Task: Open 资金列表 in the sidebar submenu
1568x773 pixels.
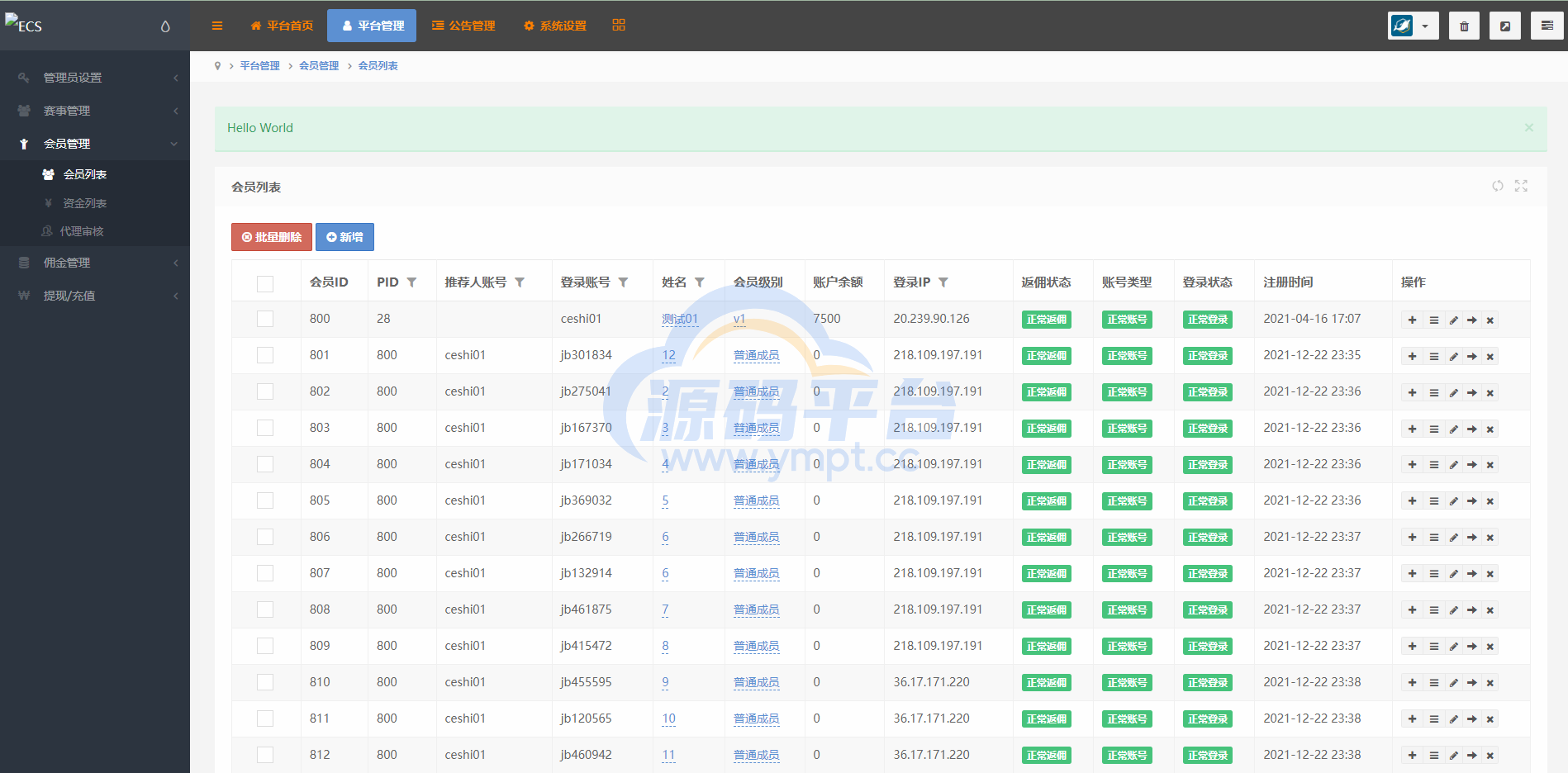Action: pos(84,203)
